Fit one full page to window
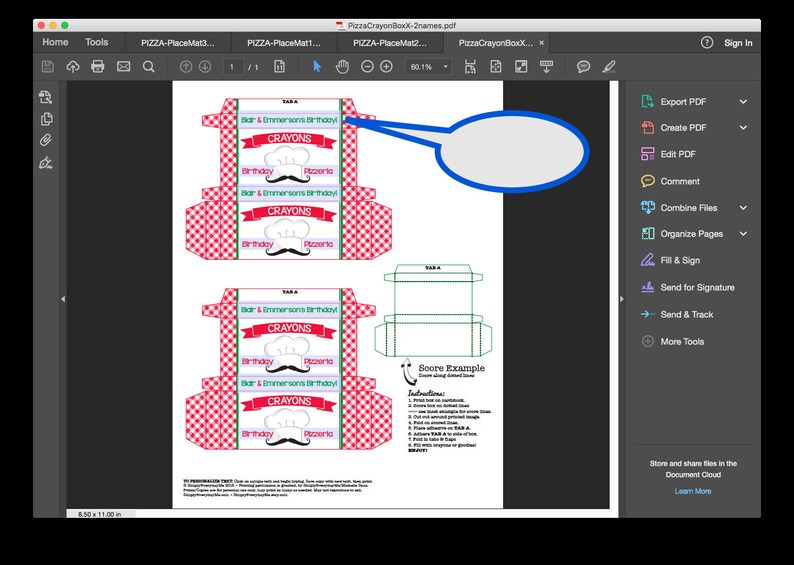 pyautogui.click(x=496, y=66)
